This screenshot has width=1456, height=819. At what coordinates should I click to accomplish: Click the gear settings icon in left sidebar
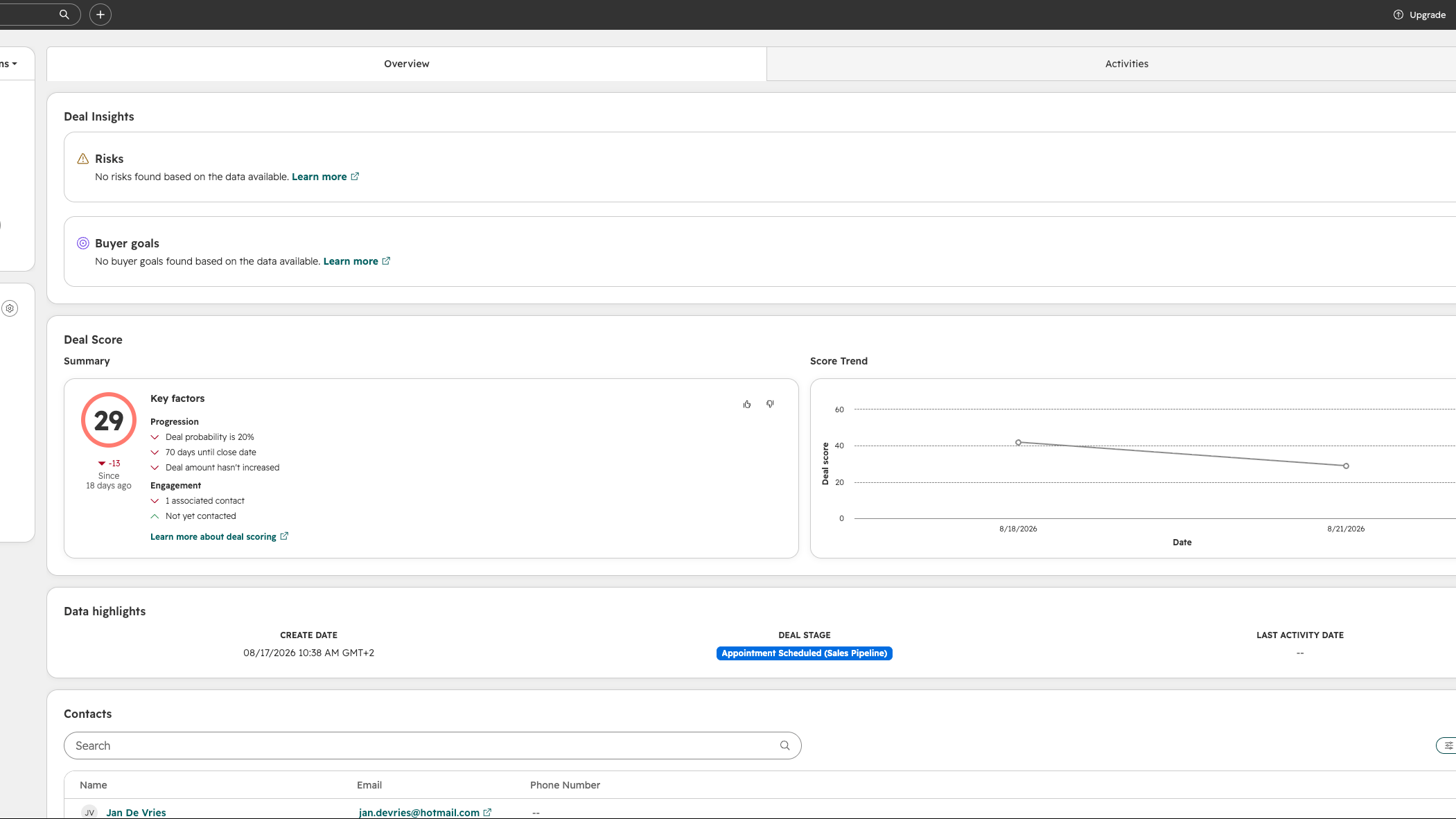pyautogui.click(x=10, y=308)
